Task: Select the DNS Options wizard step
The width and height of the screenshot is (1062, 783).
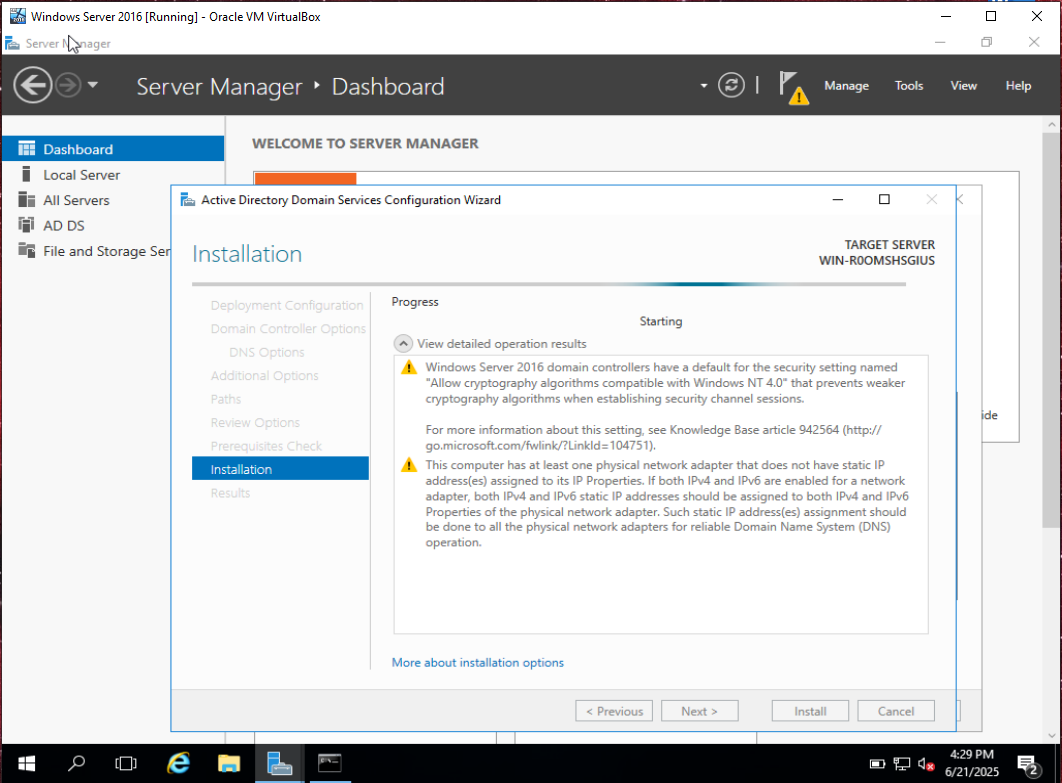Action: click(x=267, y=352)
